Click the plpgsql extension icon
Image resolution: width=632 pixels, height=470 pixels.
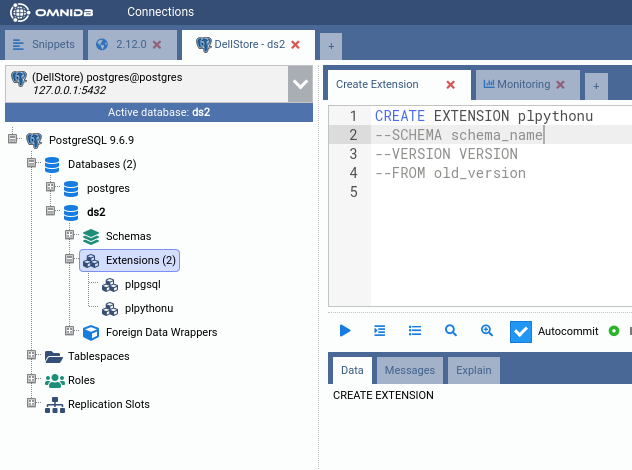coord(110,285)
